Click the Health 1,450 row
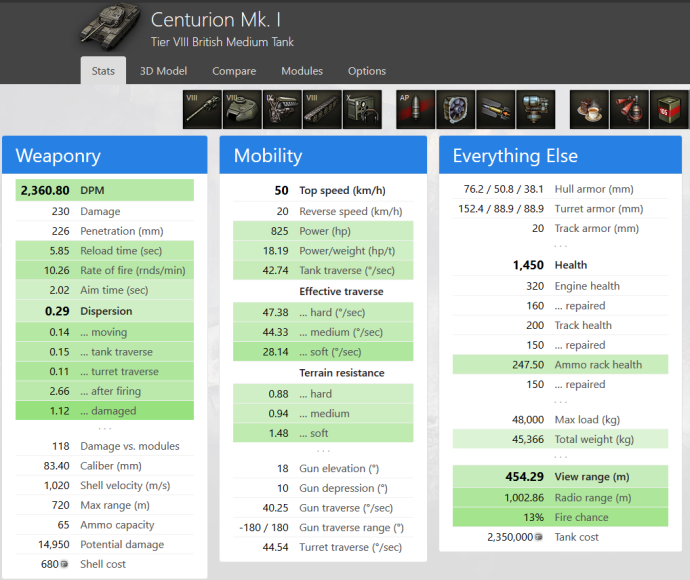The width and height of the screenshot is (690, 580). click(x=560, y=265)
